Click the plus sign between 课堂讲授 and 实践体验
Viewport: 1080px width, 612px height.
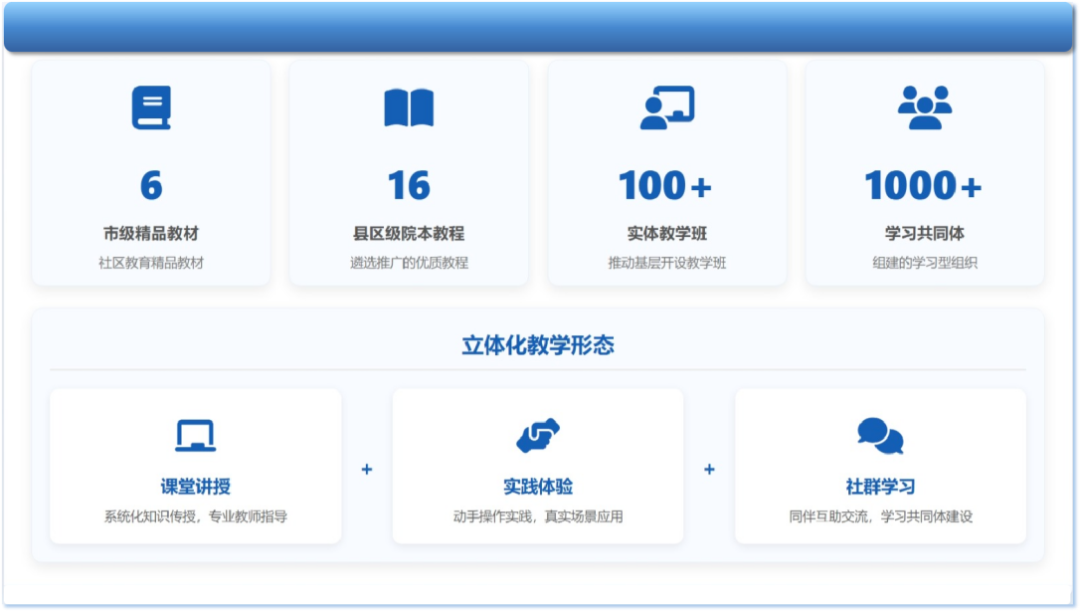[x=367, y=469]
